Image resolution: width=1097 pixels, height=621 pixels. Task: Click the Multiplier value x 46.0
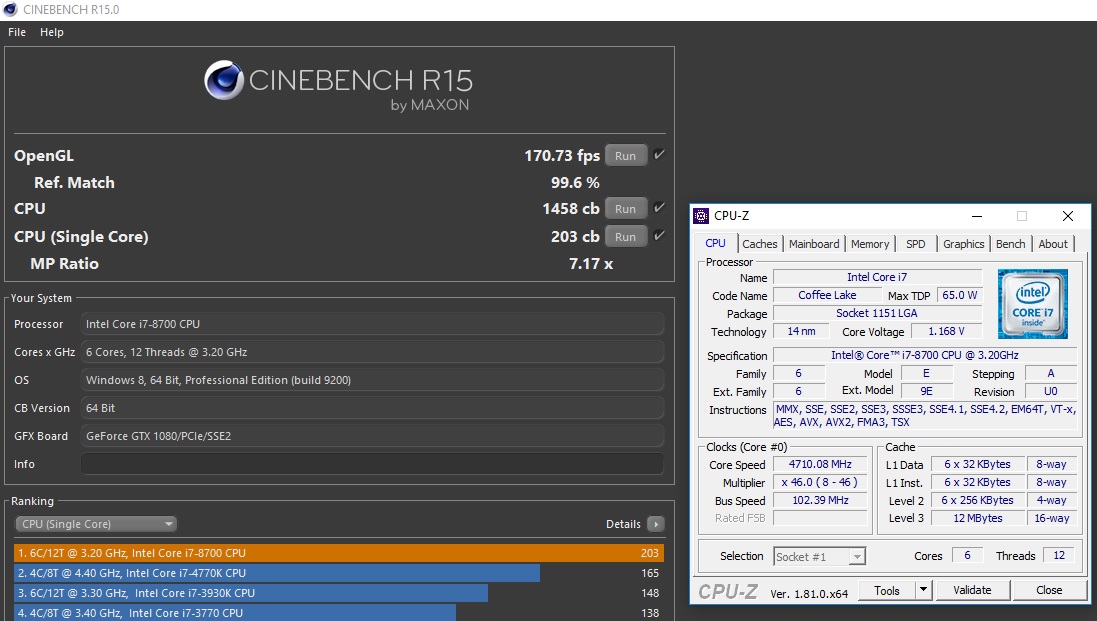point(820,483)
